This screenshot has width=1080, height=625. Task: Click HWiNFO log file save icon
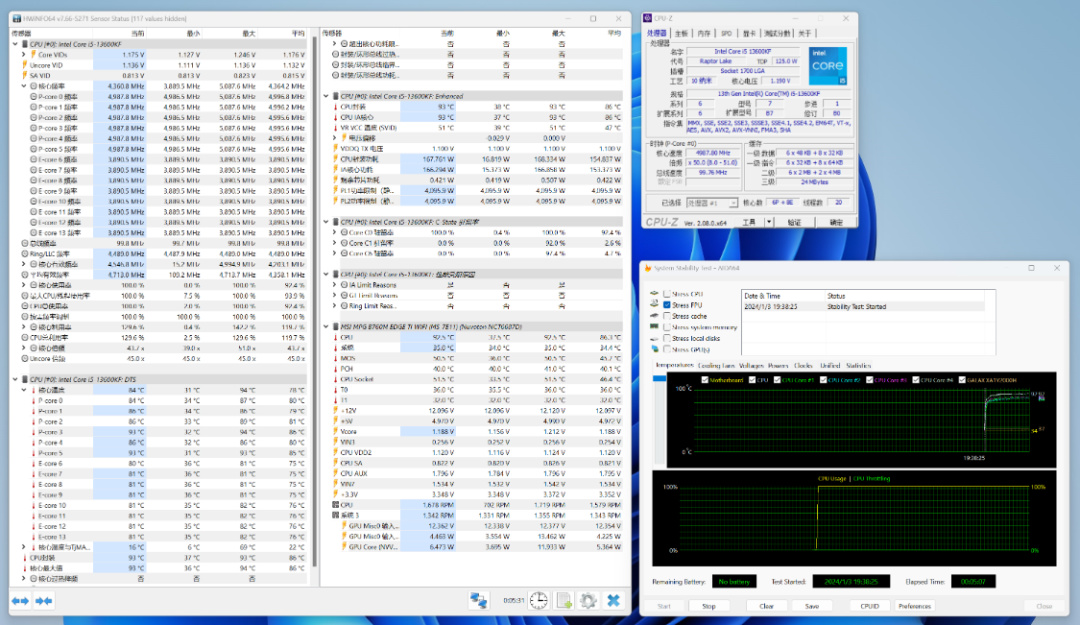click(x=564, y=600)
